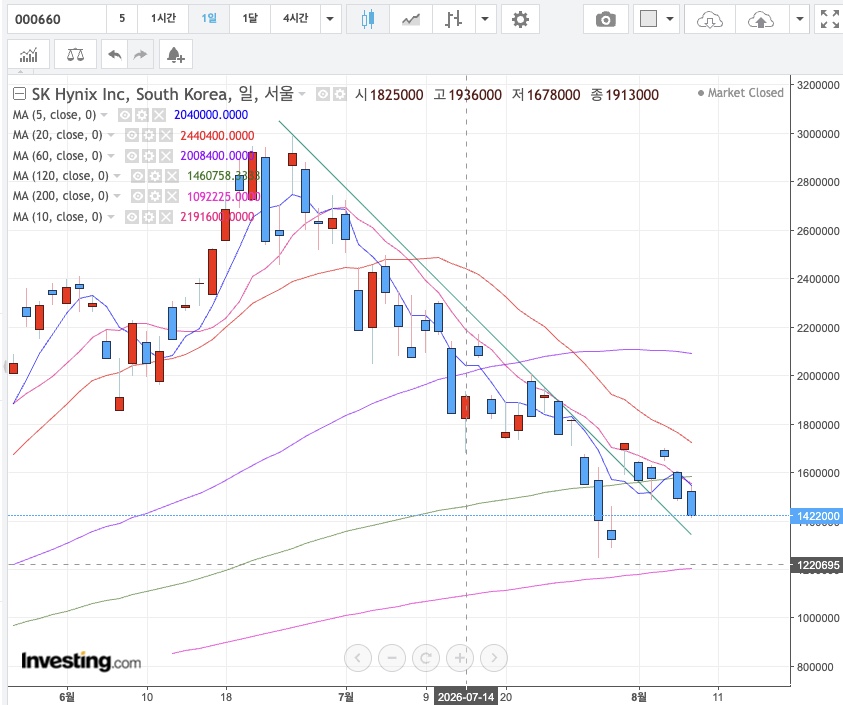Viewport: 843px width, 705px height.
Task: Open settings gear of MA (10, close, 0)
Action: [x=148, y=217]
